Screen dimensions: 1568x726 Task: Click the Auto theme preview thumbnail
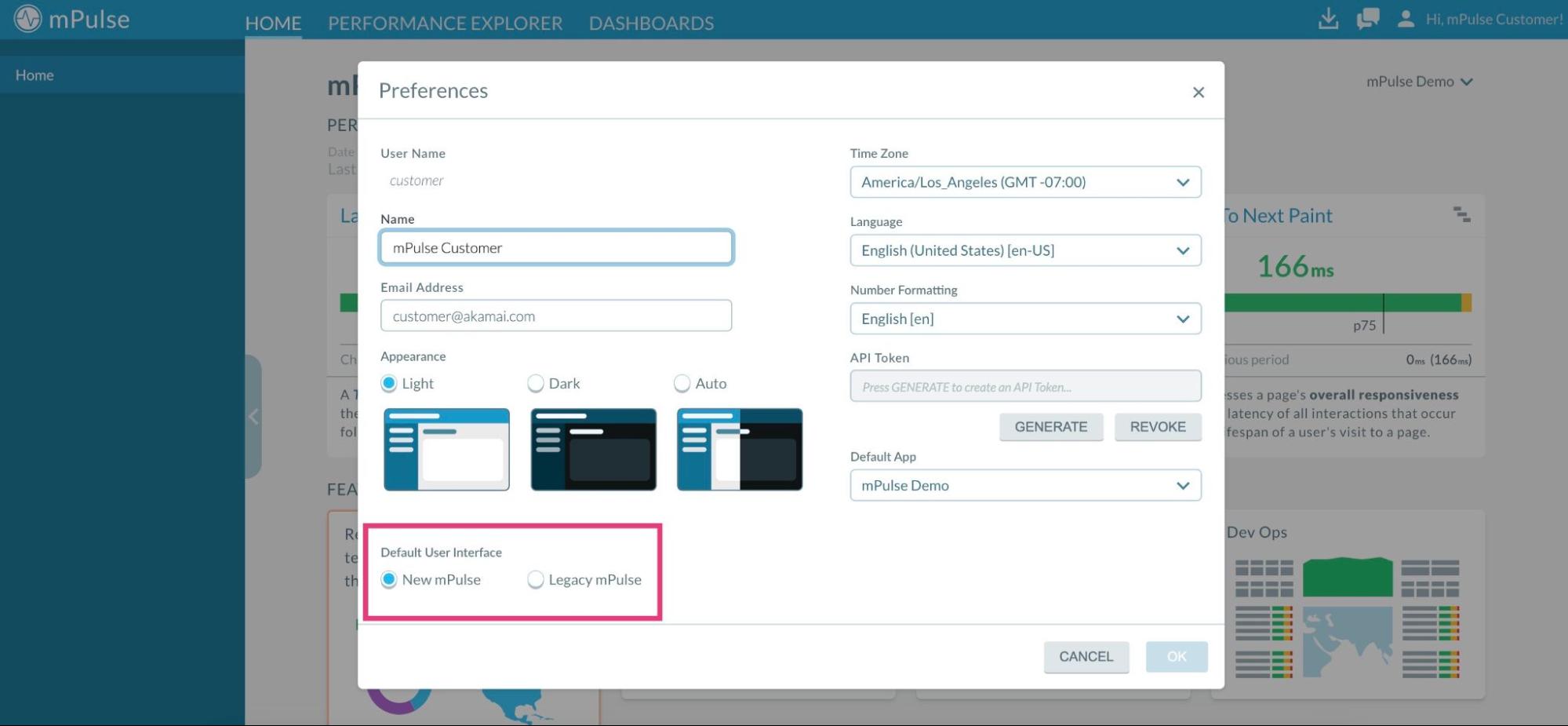[739, 450]
